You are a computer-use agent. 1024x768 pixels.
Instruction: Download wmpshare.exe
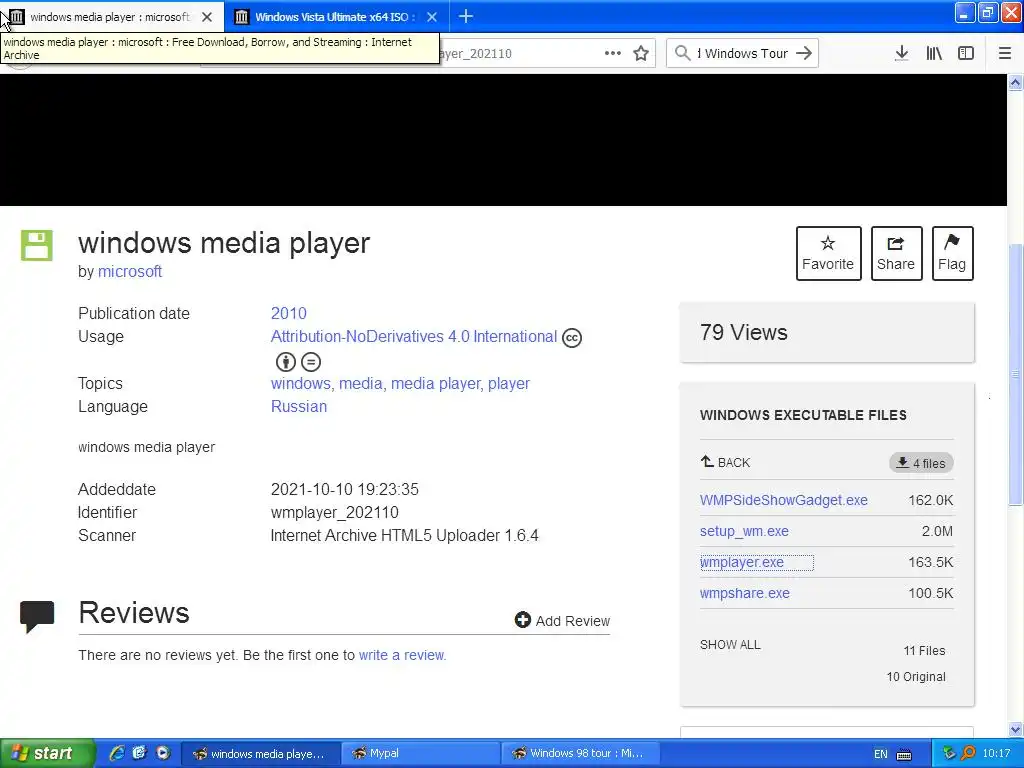(x=744, y=594)
